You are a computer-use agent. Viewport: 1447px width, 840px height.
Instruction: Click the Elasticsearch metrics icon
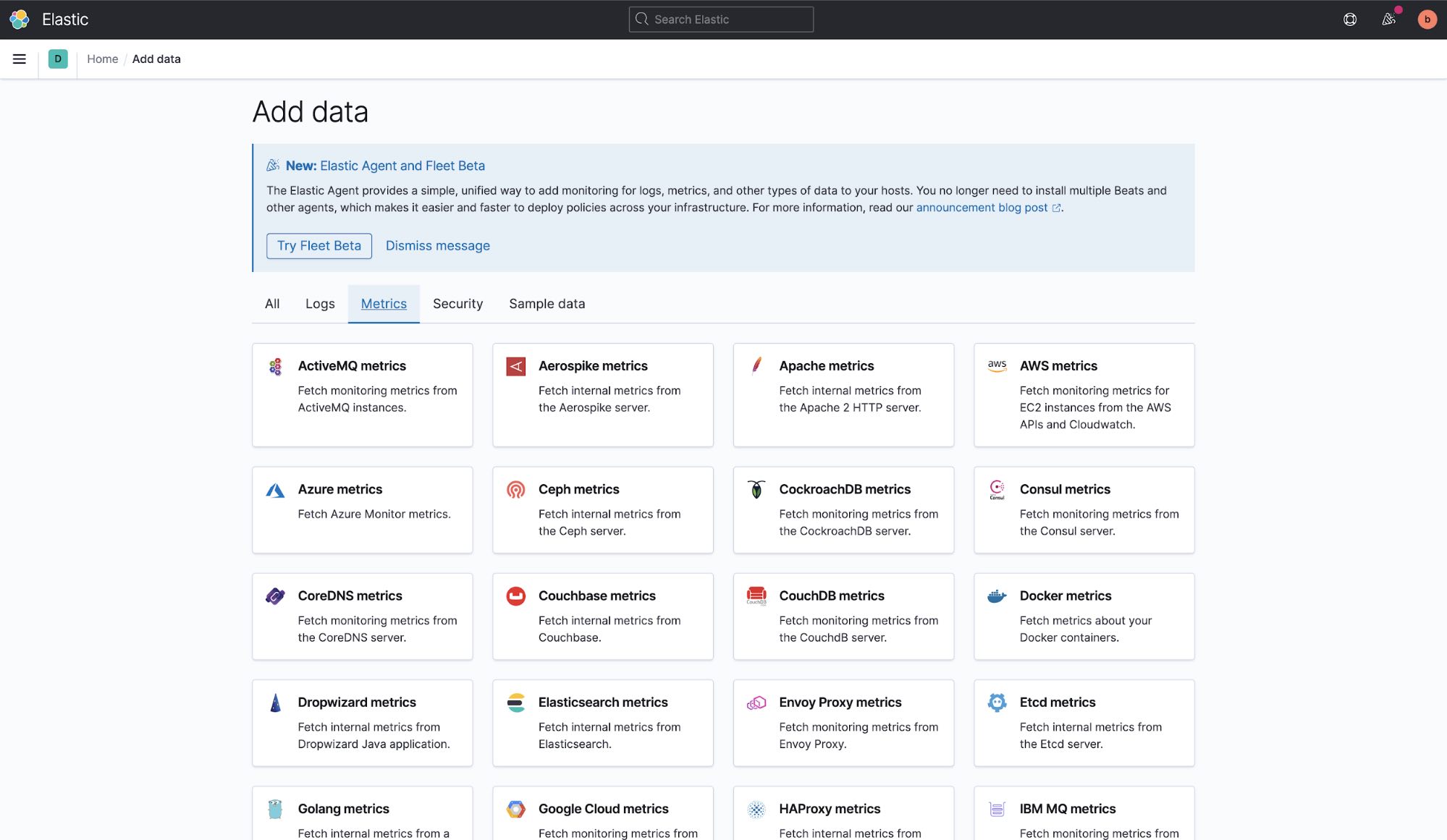[515, 703]
